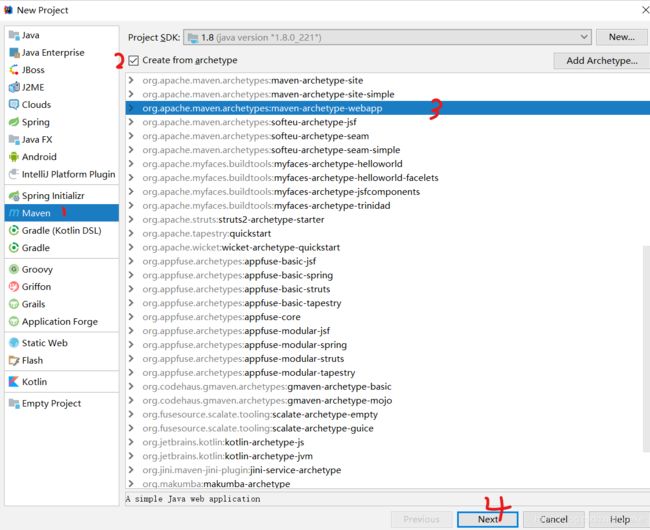The width and height of the screenshot is (650, 530).
Task: Select the appfuse-core row
Action: [x=388, y=317]
